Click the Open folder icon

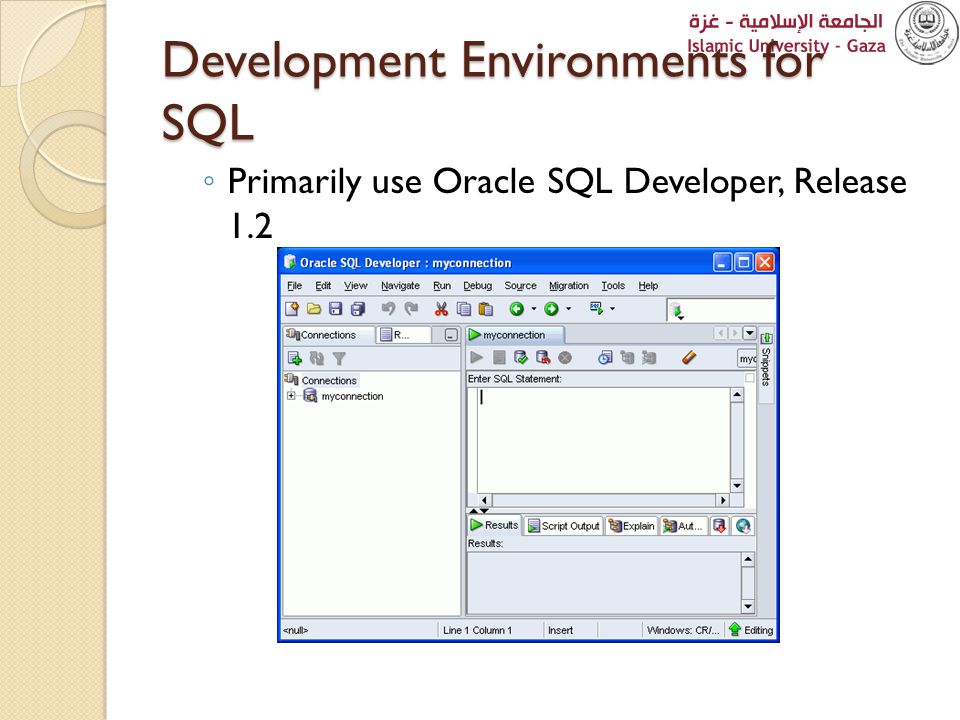point(313,309)
